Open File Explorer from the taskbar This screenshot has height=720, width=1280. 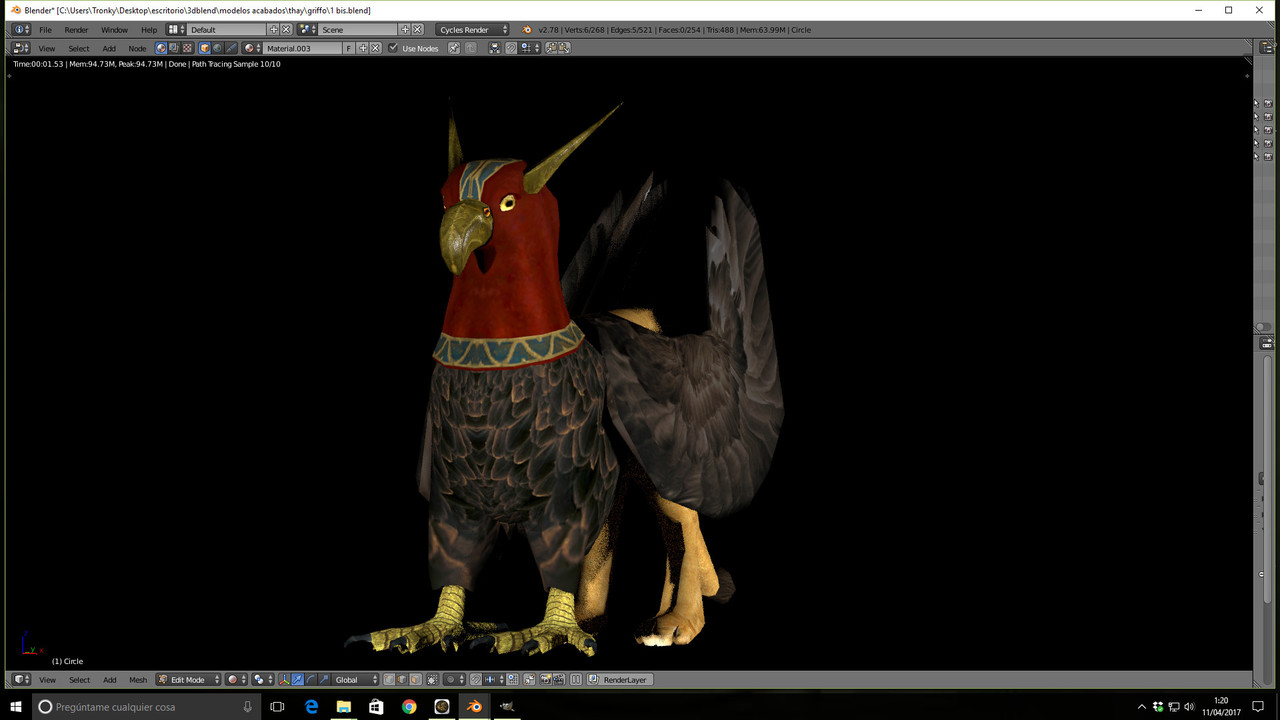click(344, 706)
